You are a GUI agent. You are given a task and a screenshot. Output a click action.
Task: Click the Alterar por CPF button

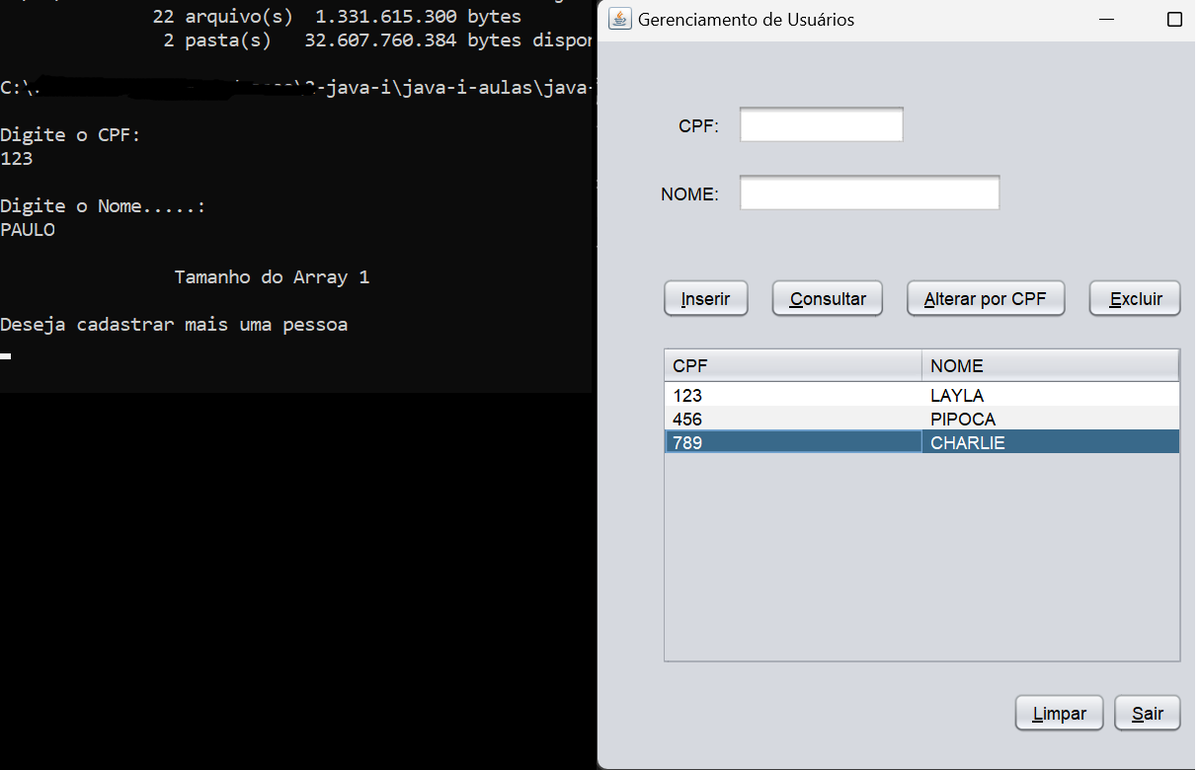[985, 298]
